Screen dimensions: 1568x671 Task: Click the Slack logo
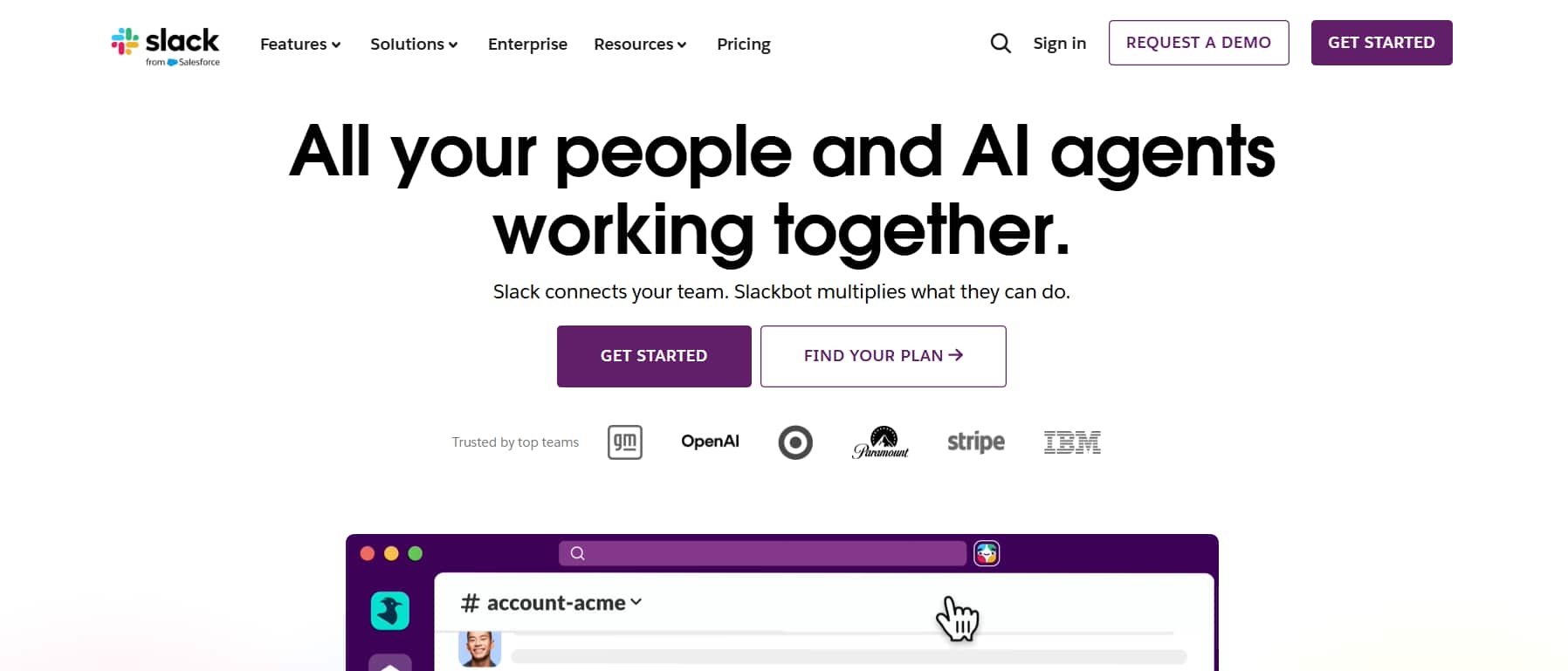pyautogui.click(x=165, y=44)
